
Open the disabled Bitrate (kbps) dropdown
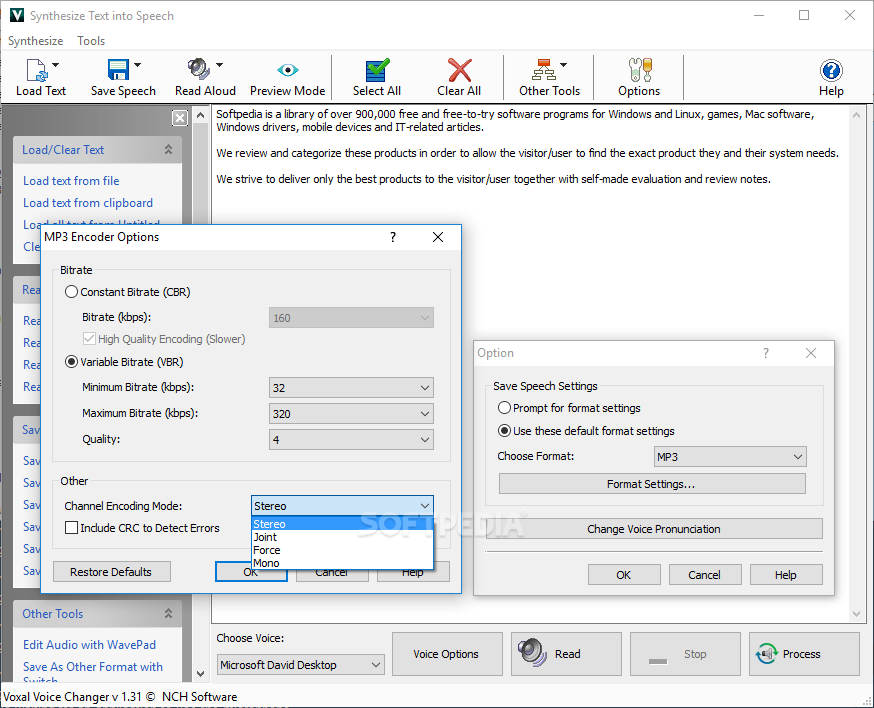click(351, 318)
